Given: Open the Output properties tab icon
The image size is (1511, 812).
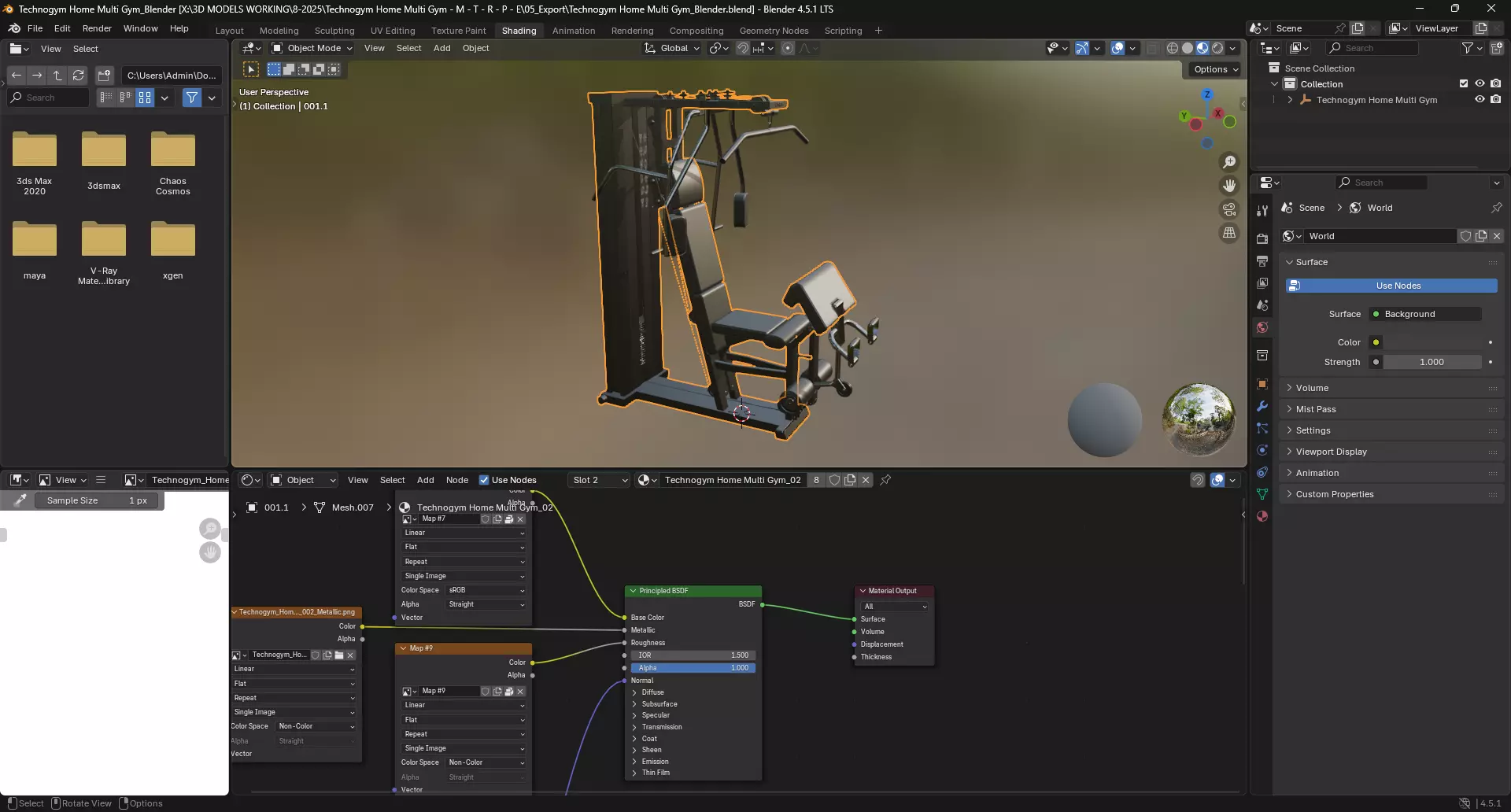Looking at the screenshot, I should pos(1262,261).
